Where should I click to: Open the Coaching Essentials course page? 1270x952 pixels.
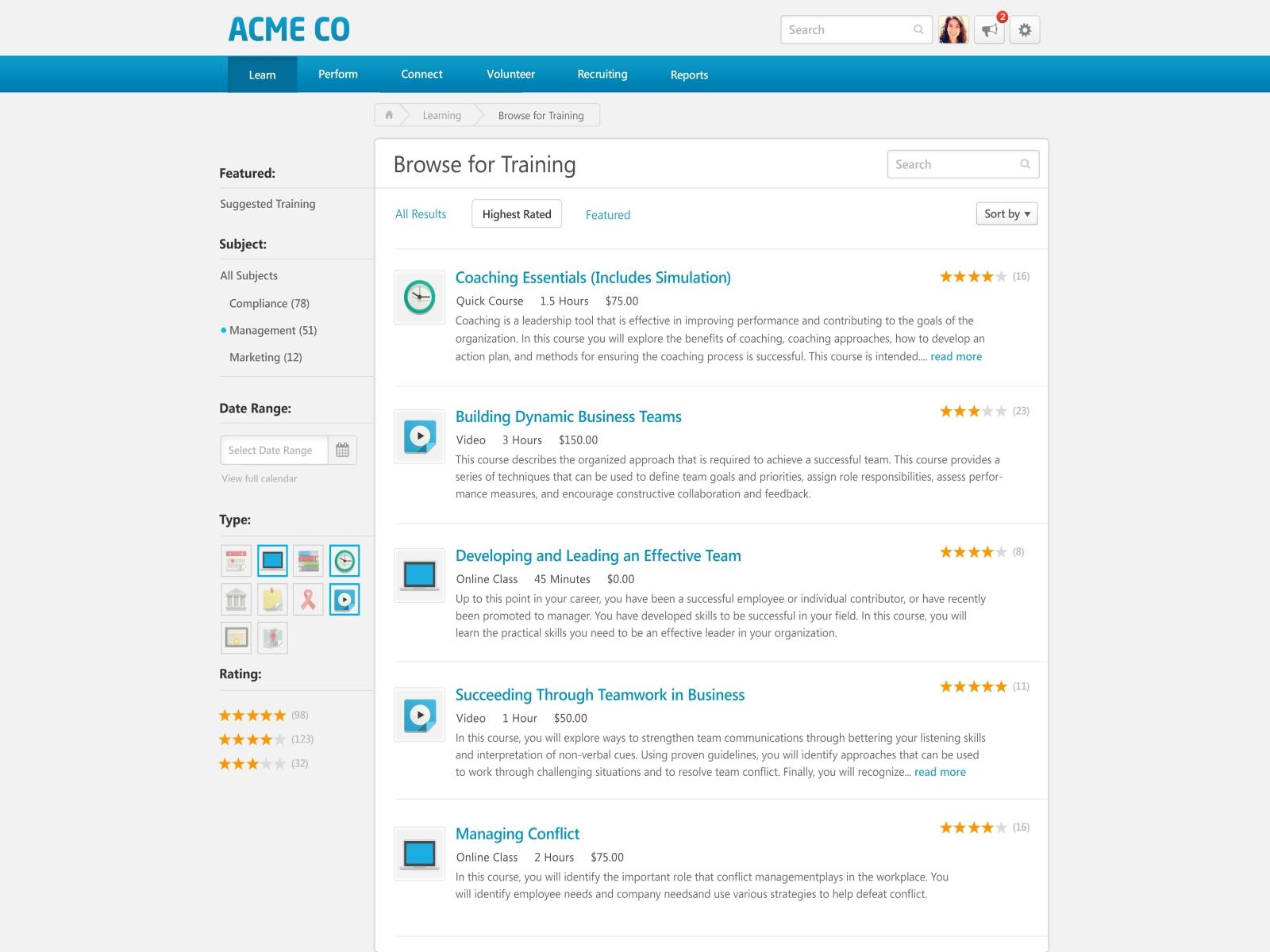(x=593, y=277)
